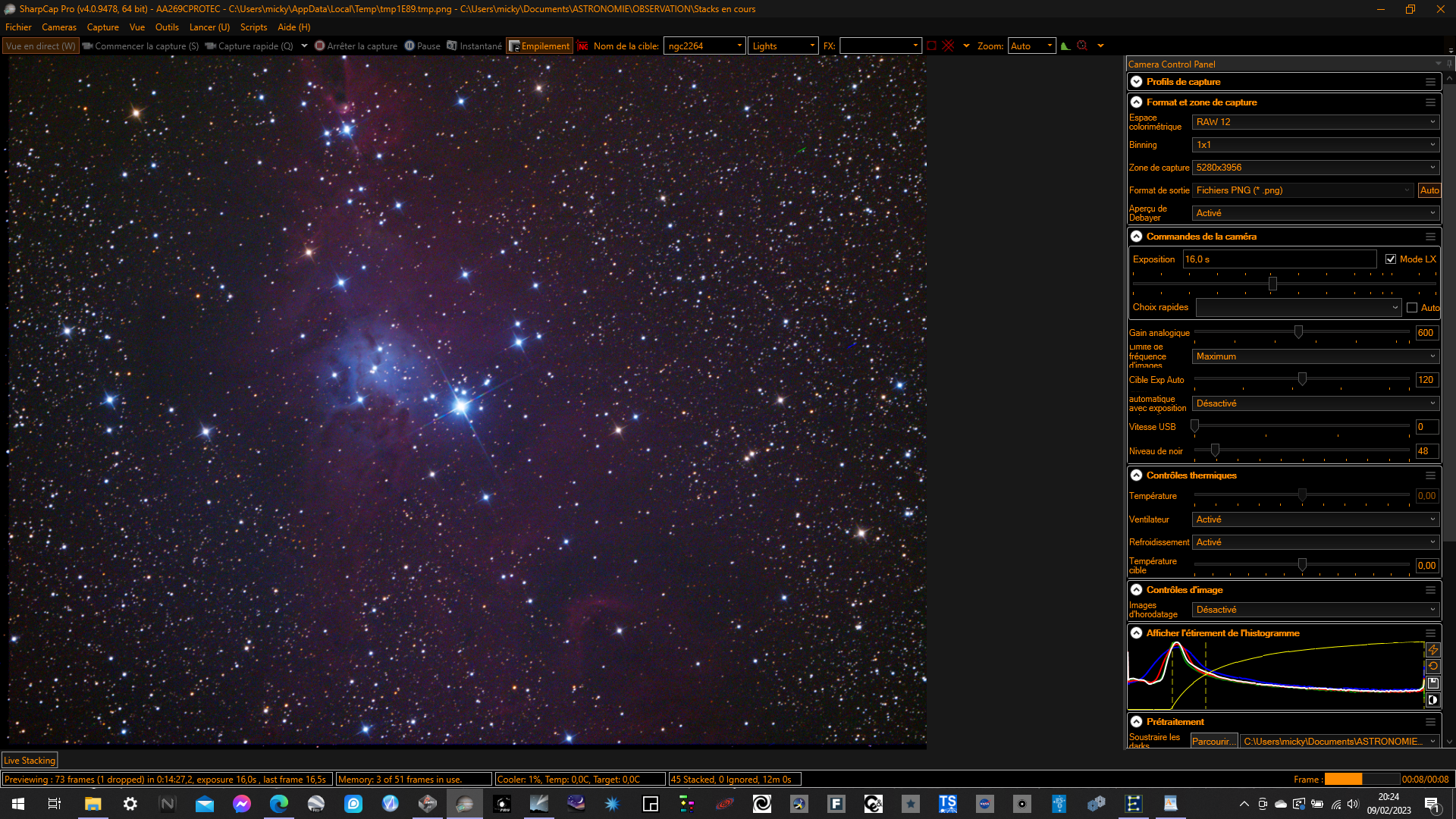The height and width of the screenshot is (819, 1456).
Task: Open the Lights frame type dropdown
Action: click(x=783, y=46)
